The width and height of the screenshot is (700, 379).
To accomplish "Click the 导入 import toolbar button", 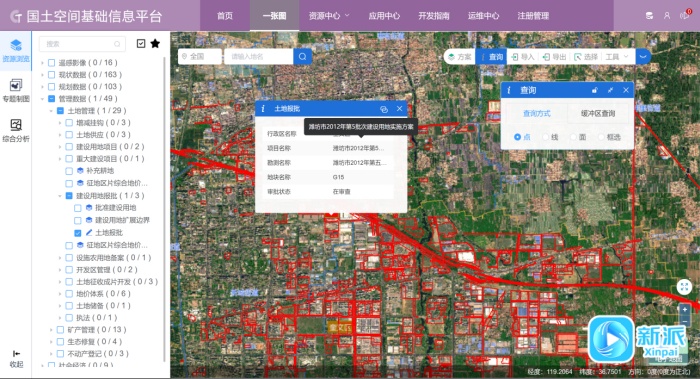I will [523, 57].
